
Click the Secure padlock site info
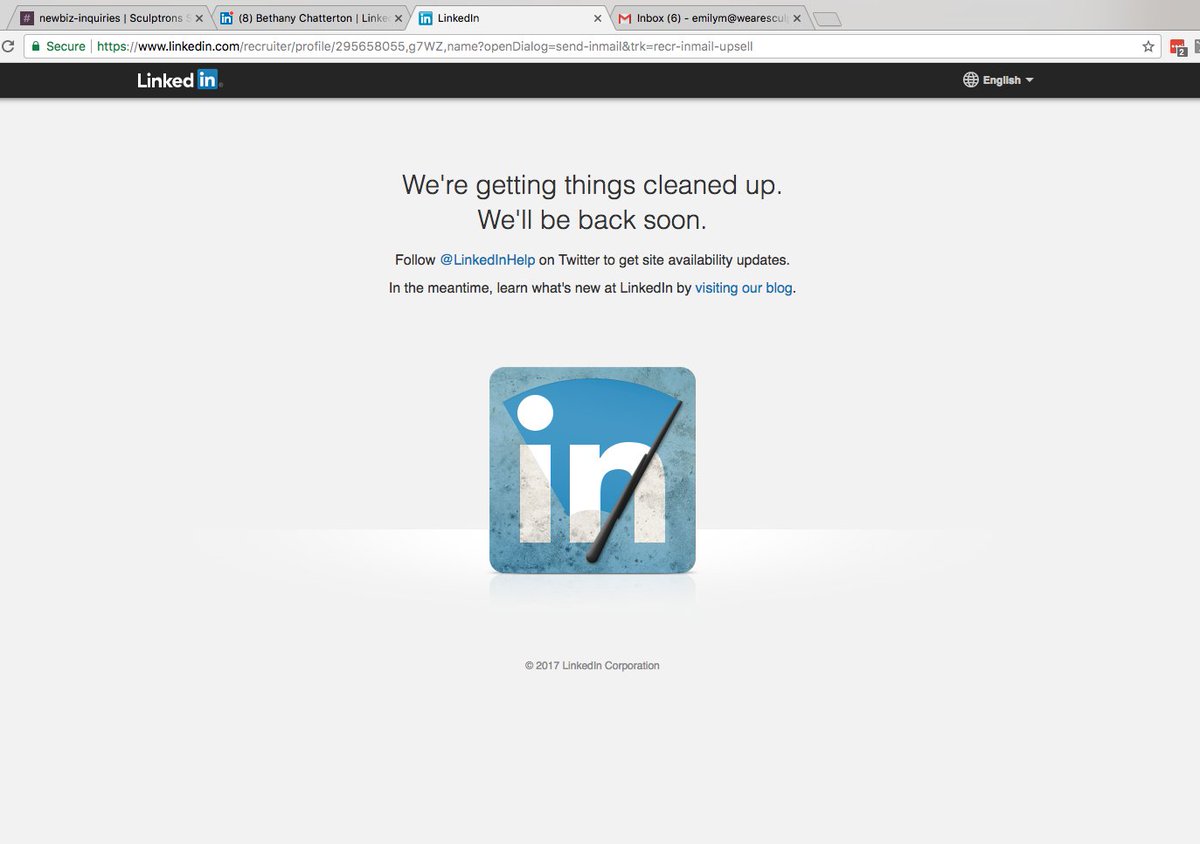tap(58, 46)
